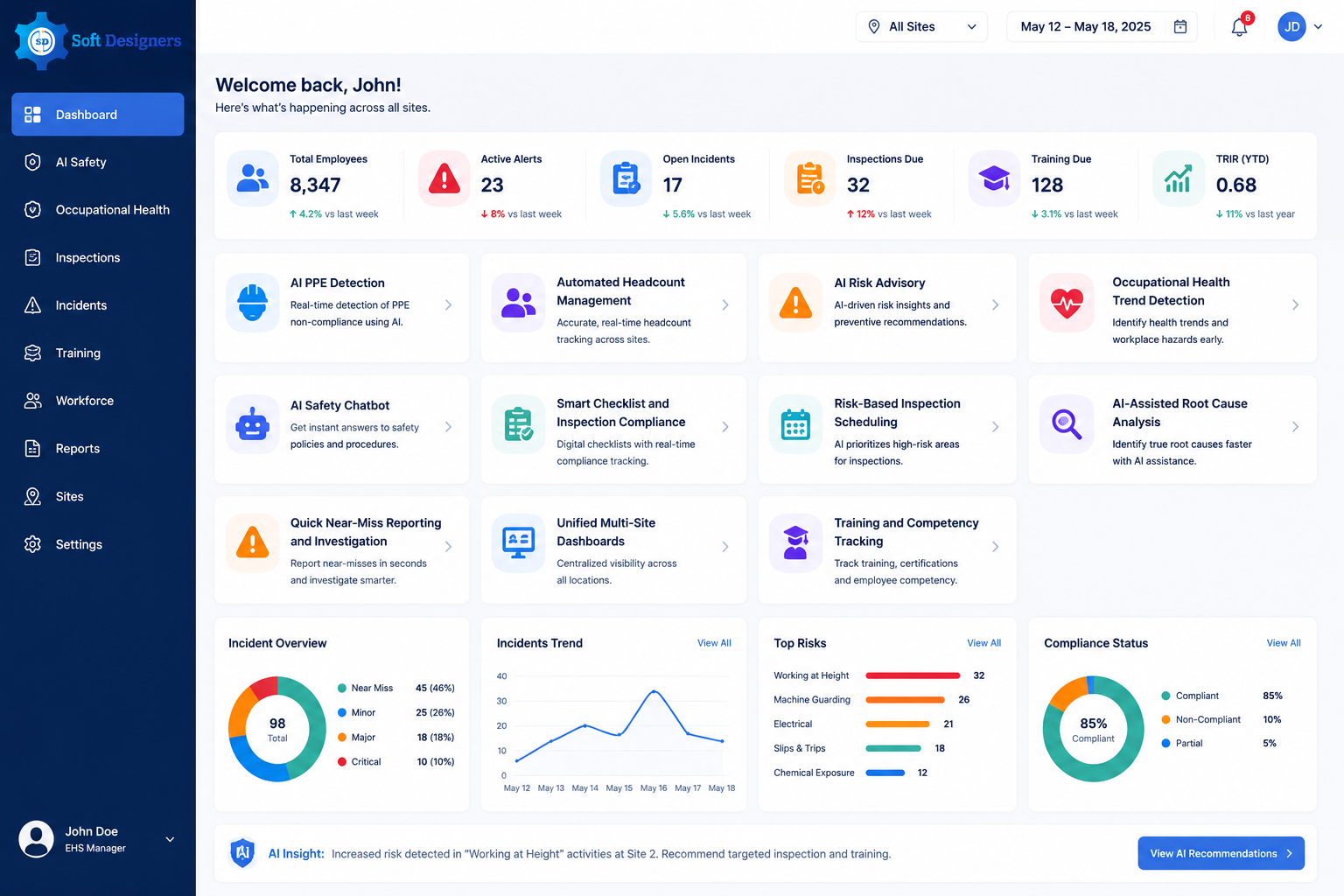Open Workforce in the sidebar
This screenshot has height=896, width=1344.
point(98,401)
